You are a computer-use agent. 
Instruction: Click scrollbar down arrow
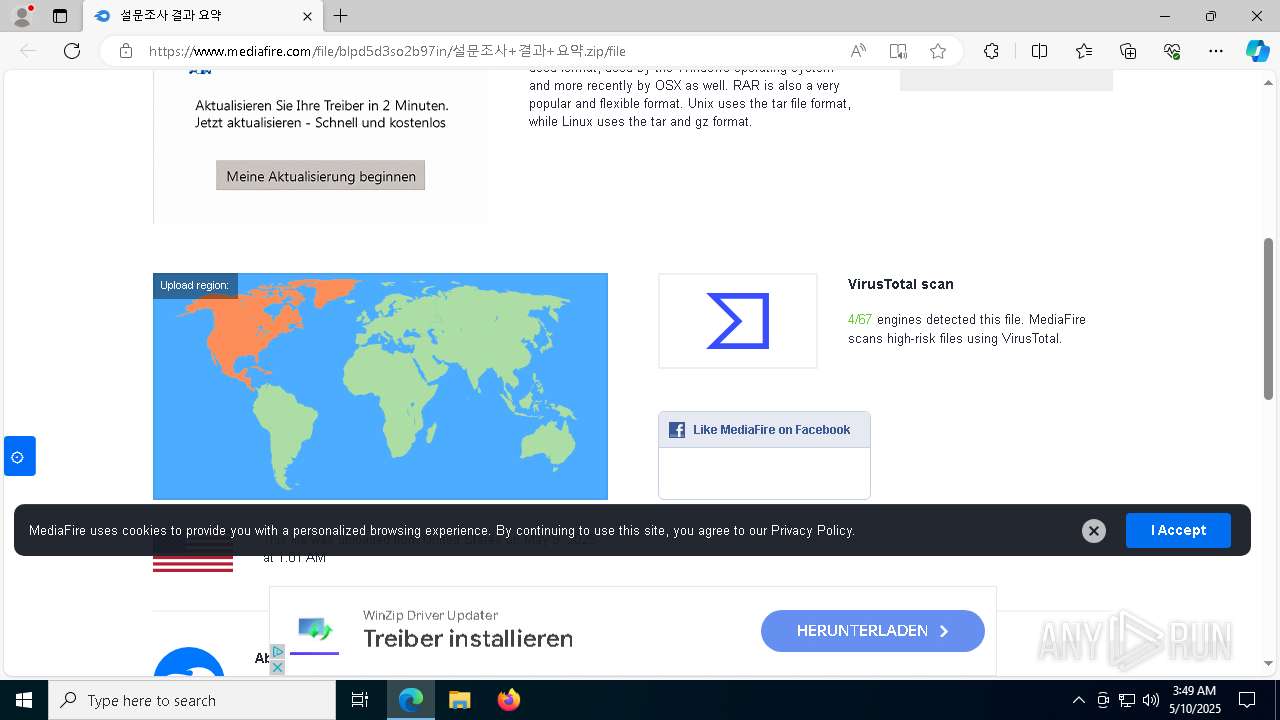point(1269,663)
